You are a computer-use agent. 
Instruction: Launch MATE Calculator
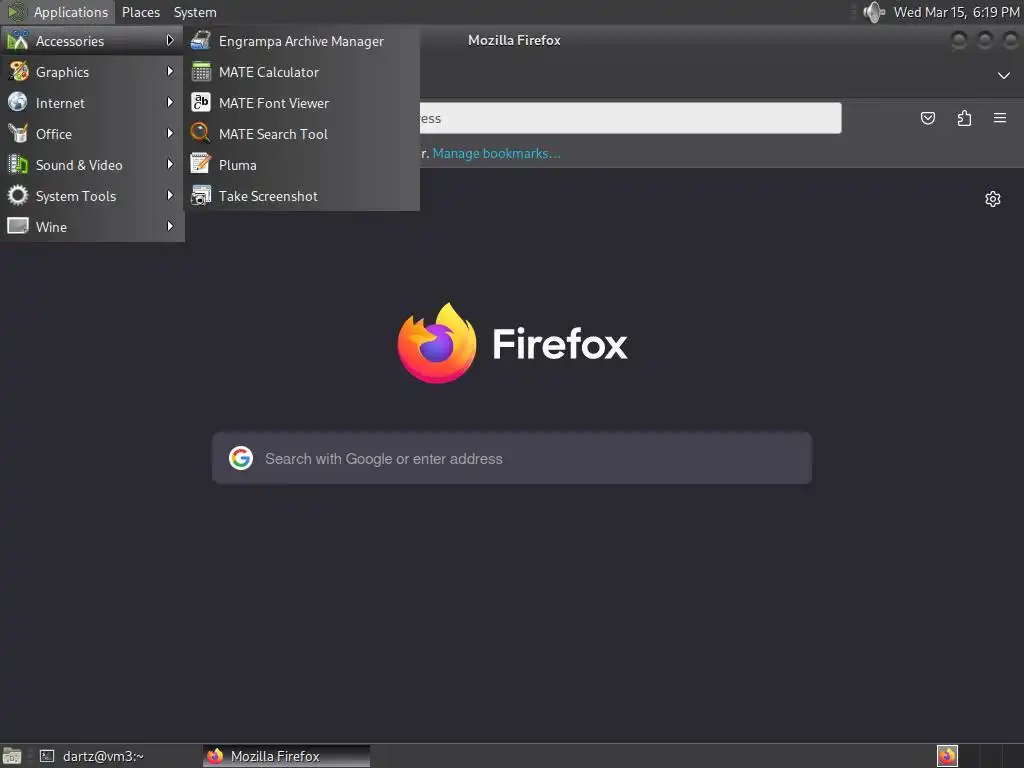point(302,72)
